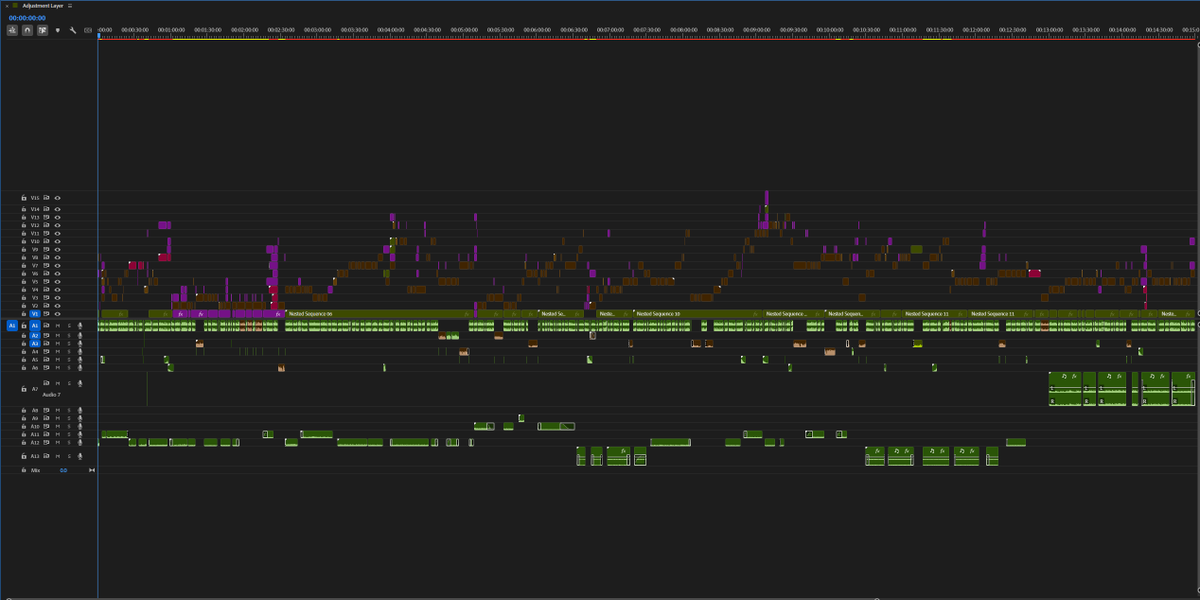The width and height of the screenshot is (1200, 600).
Task: Hide track output of V1
Action: [x=57, y=314]
